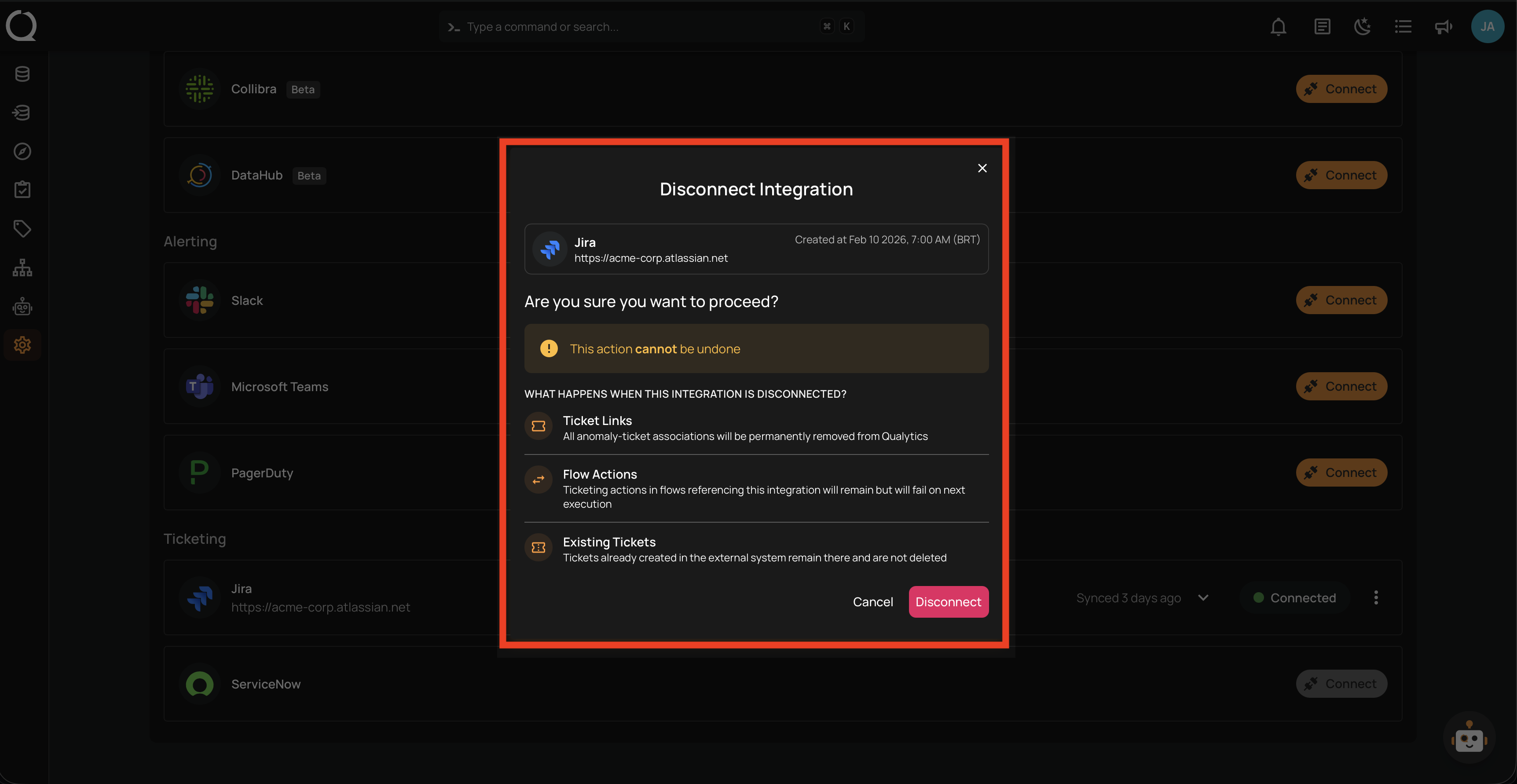Open the hierarchy flows sidebar icon
The width and height of the screenshot is (1517, 784).
click(x=22, y=267)
